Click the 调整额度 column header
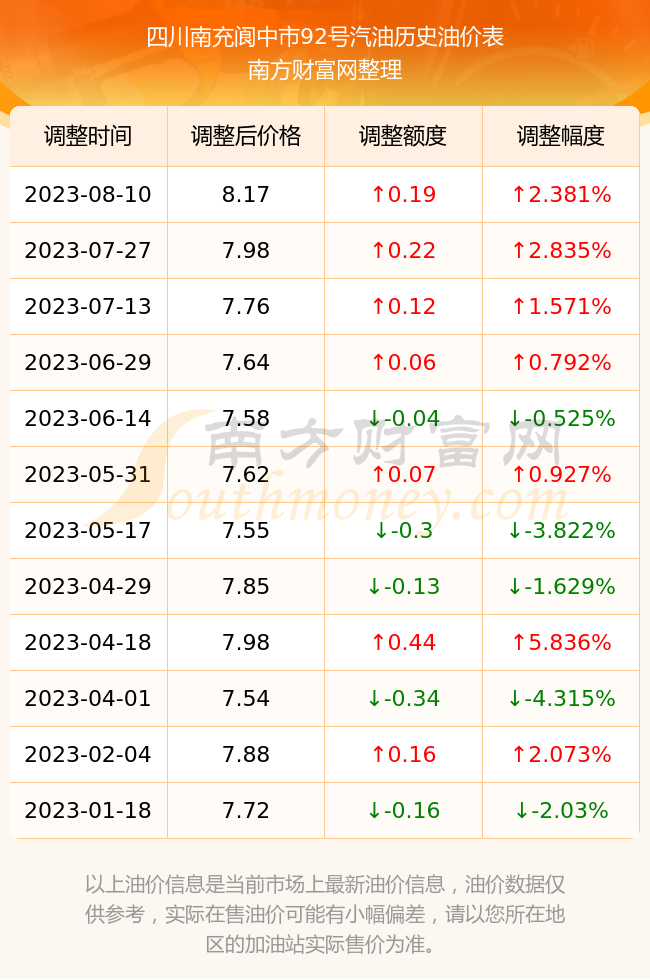The height and width of the screenshot is (980, 650). 403,136
